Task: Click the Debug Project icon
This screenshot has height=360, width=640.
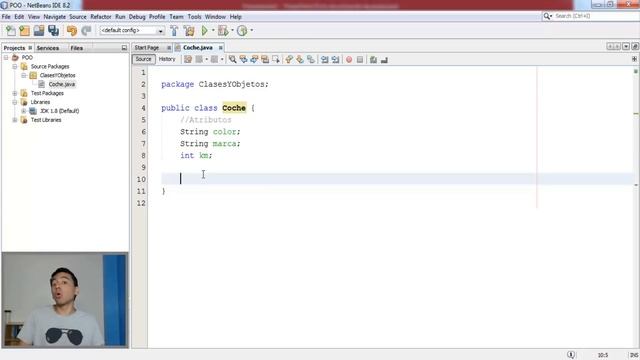Action: coord(223,31)
